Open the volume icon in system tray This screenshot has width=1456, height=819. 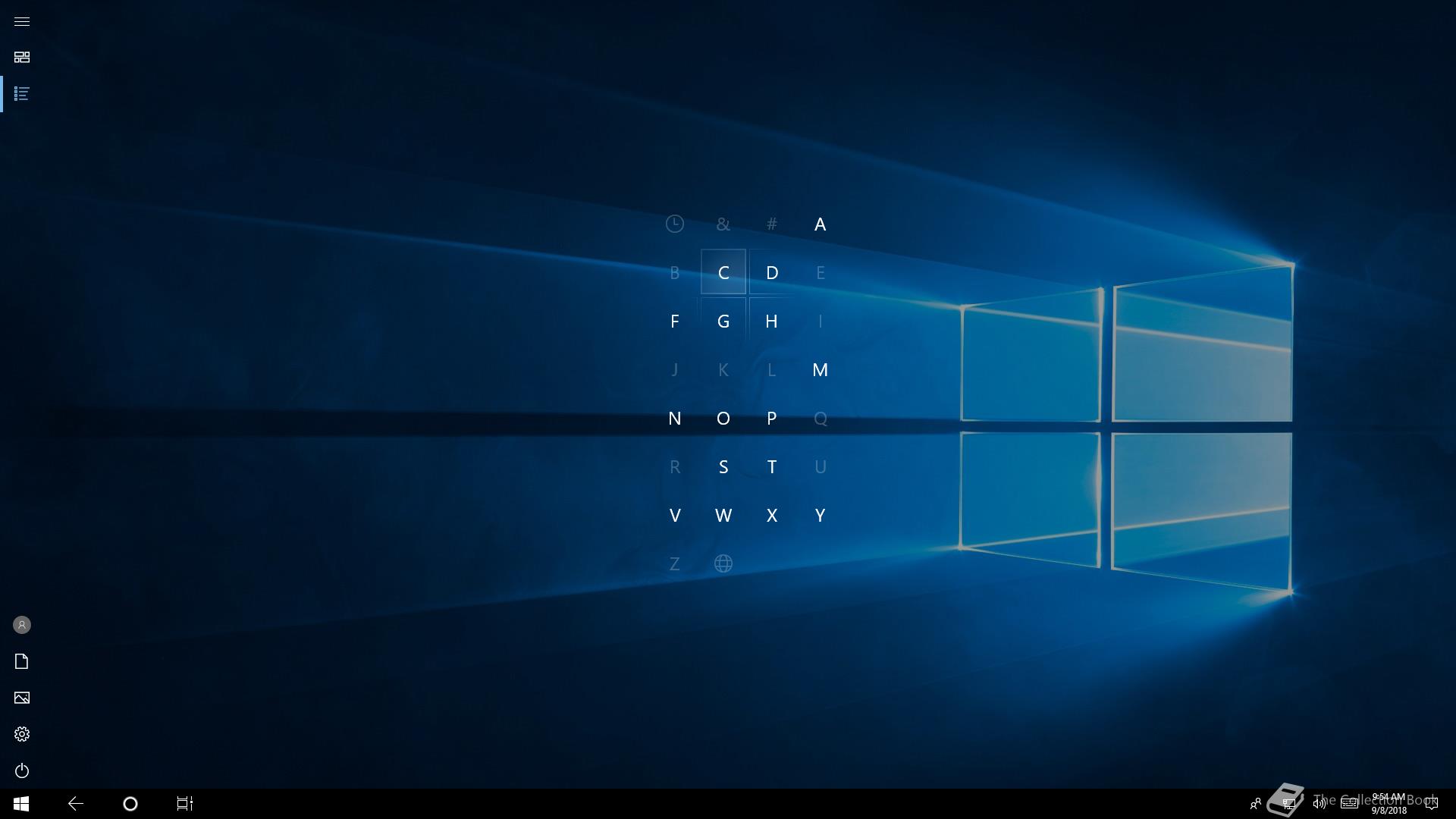tap(1319, 804)
